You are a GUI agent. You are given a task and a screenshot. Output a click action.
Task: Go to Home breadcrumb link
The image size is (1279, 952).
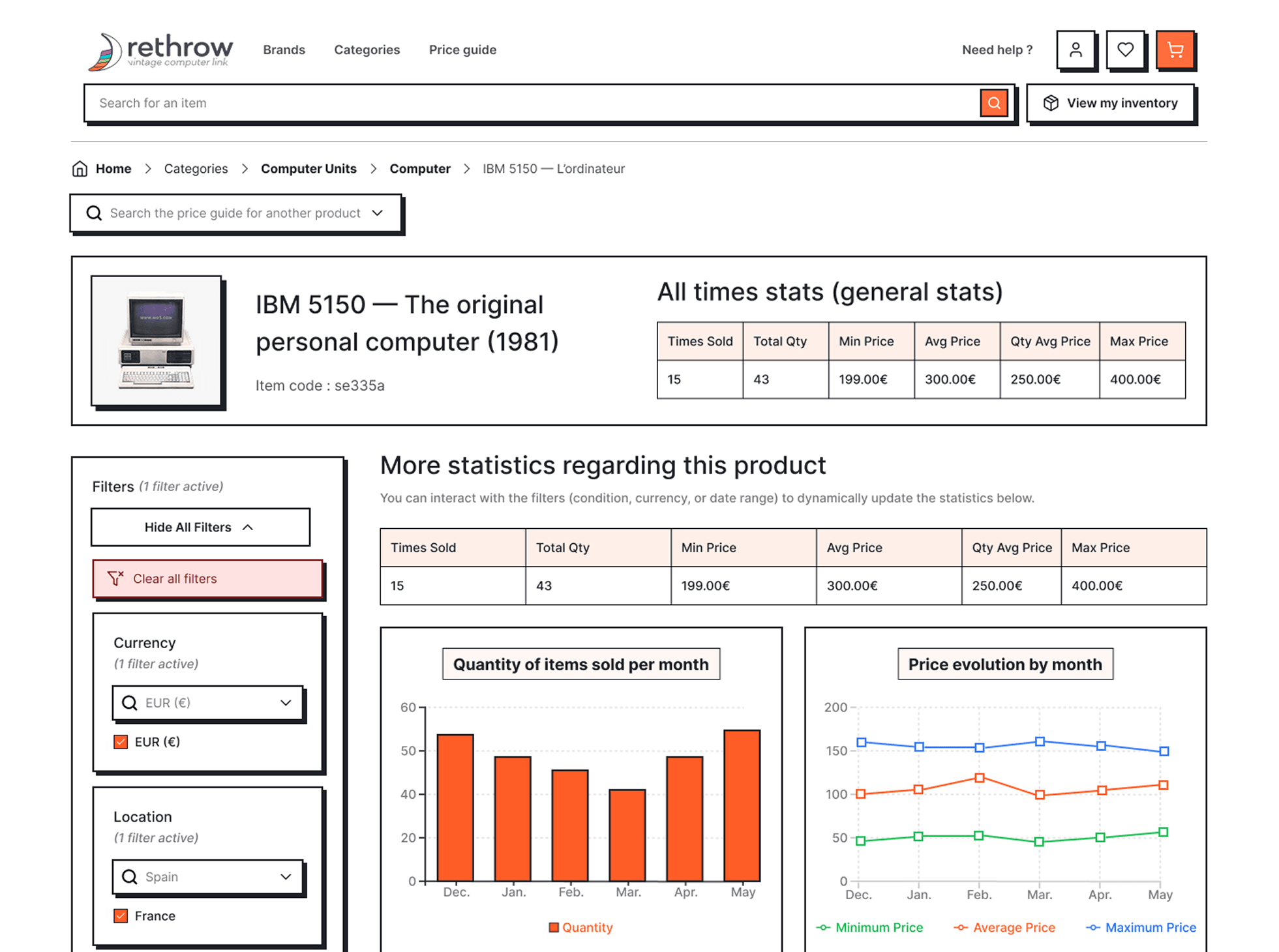pyautogui.click(x=113, y=169)
